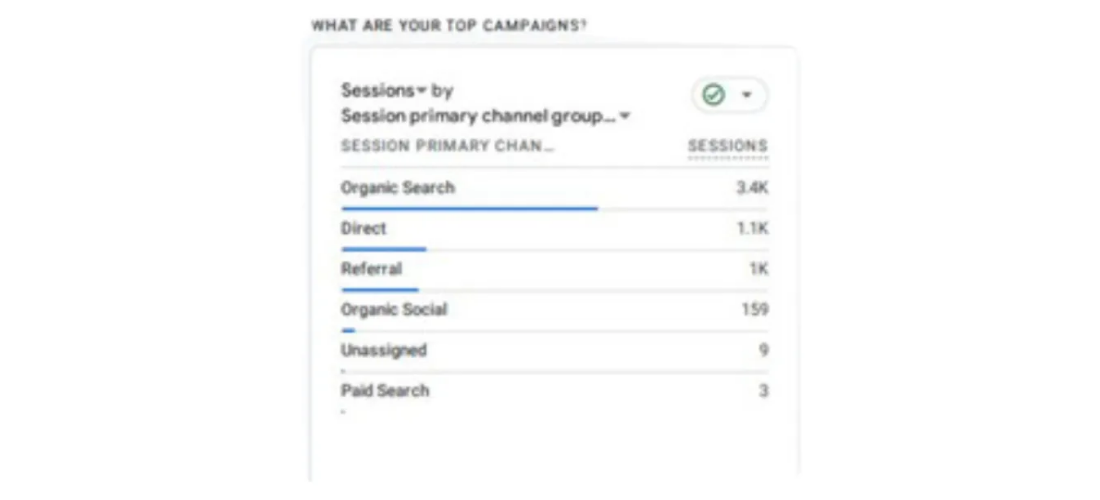This screenshot has height=500, width=1100.
Task: Click the What Are Your Top Campaigns heading
Action: [449, 26]
